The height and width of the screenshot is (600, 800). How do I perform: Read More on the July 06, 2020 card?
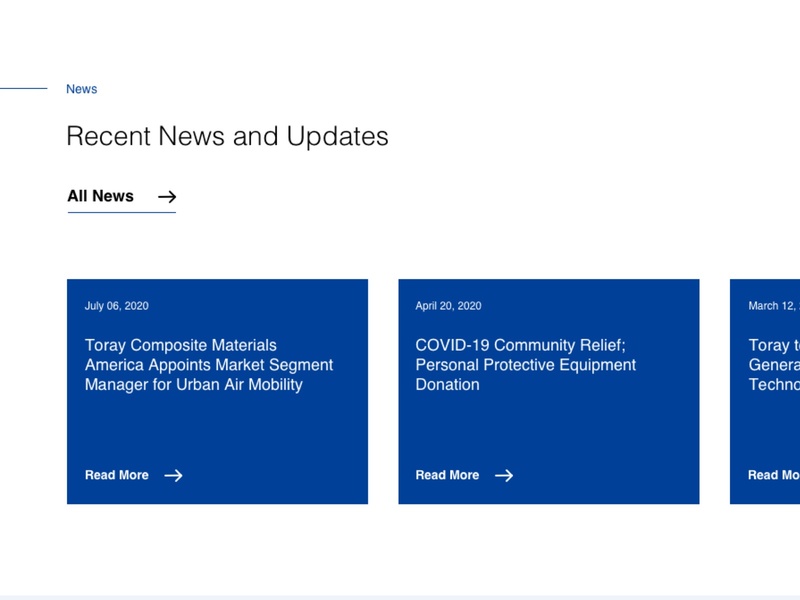point(117,475)
